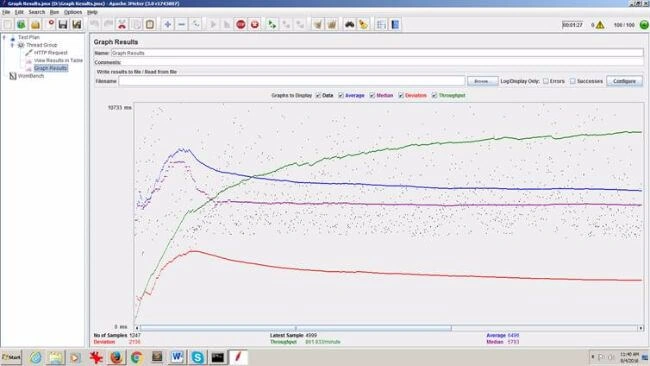
Task: Collapse all nodes with the minus icon
Action: [182, 24]
